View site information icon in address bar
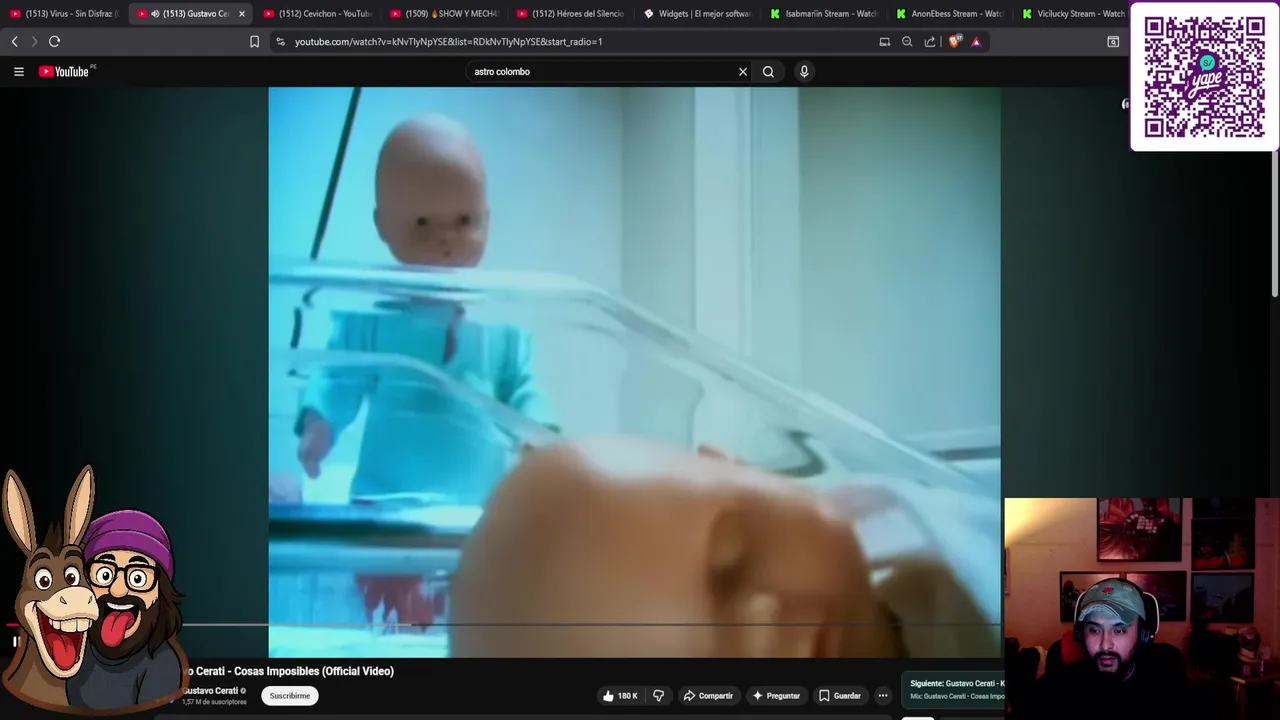1280x720 pixels. (x=280, y=41)
